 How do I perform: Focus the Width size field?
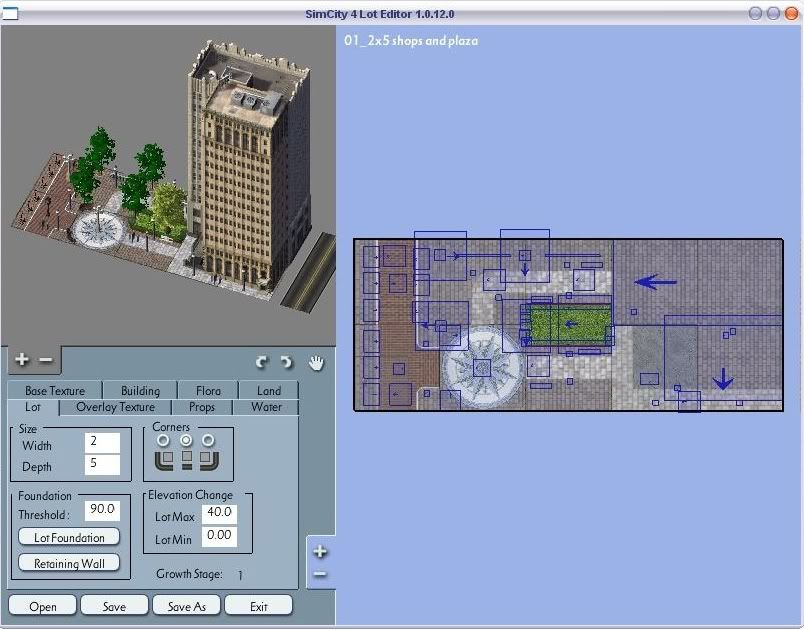coord(102,442)
